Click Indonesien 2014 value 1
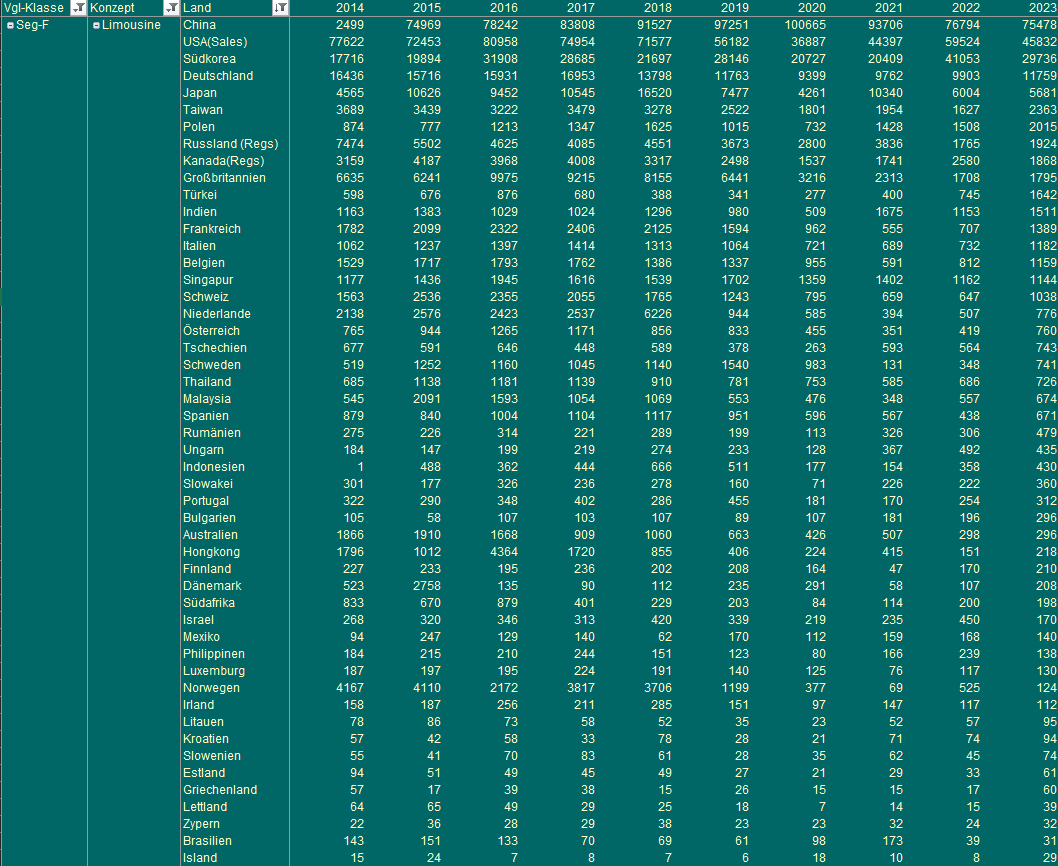1058x866 pixels. pos(360,466)
